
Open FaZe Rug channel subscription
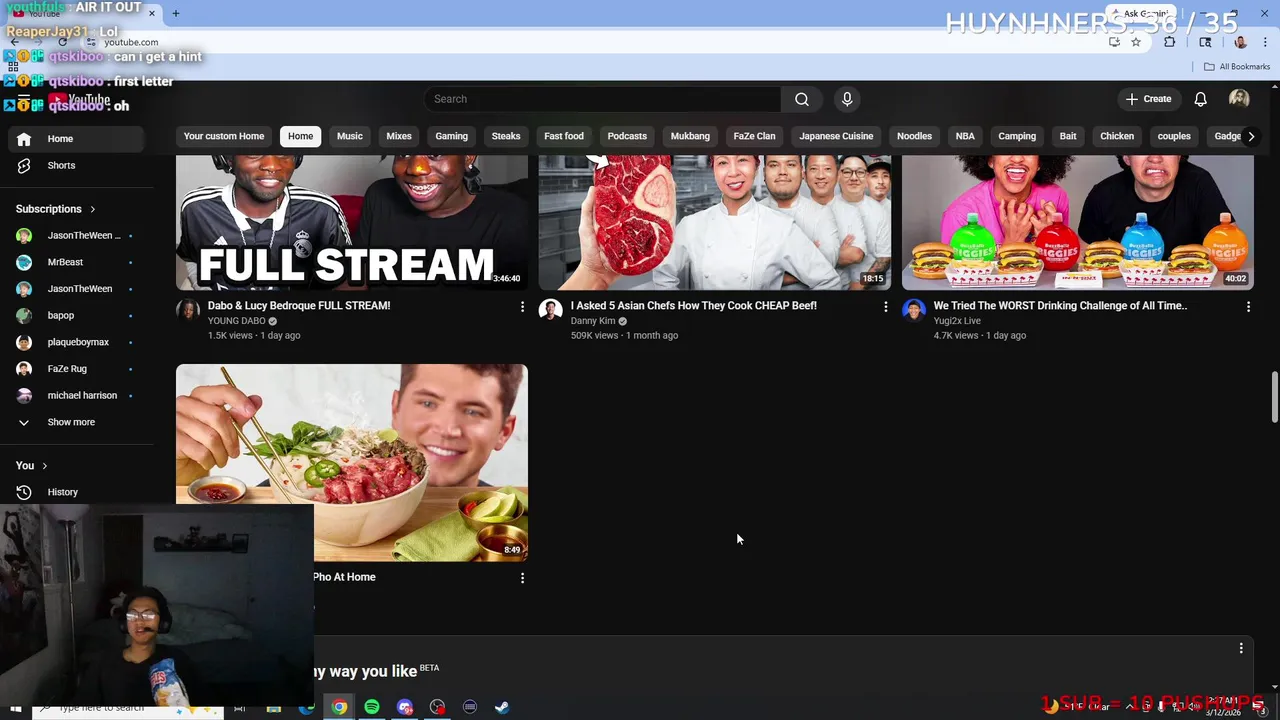pos(76,369)
